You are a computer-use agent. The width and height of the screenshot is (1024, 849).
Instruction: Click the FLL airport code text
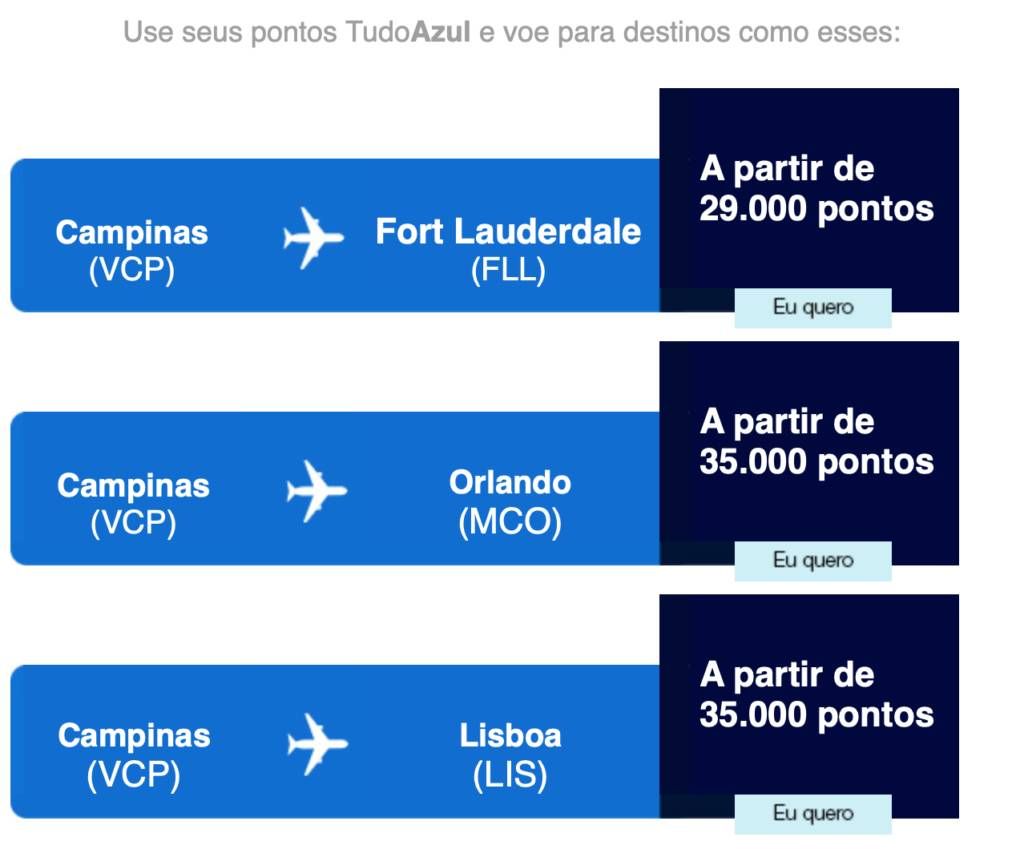508,270
